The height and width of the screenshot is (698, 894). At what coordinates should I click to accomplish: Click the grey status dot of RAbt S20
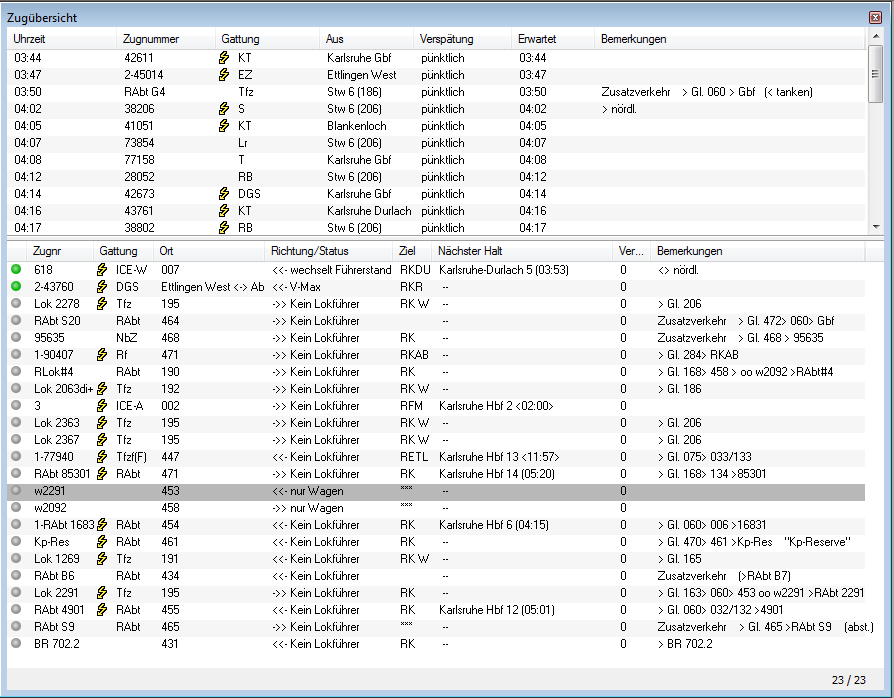[16, 320]
